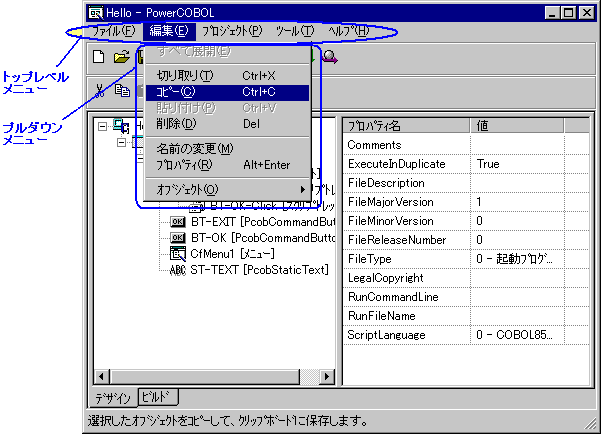Image resolution: width=601 pixels, height=434 pixels.
Task: Select the FileType property name
Action: 369,259
